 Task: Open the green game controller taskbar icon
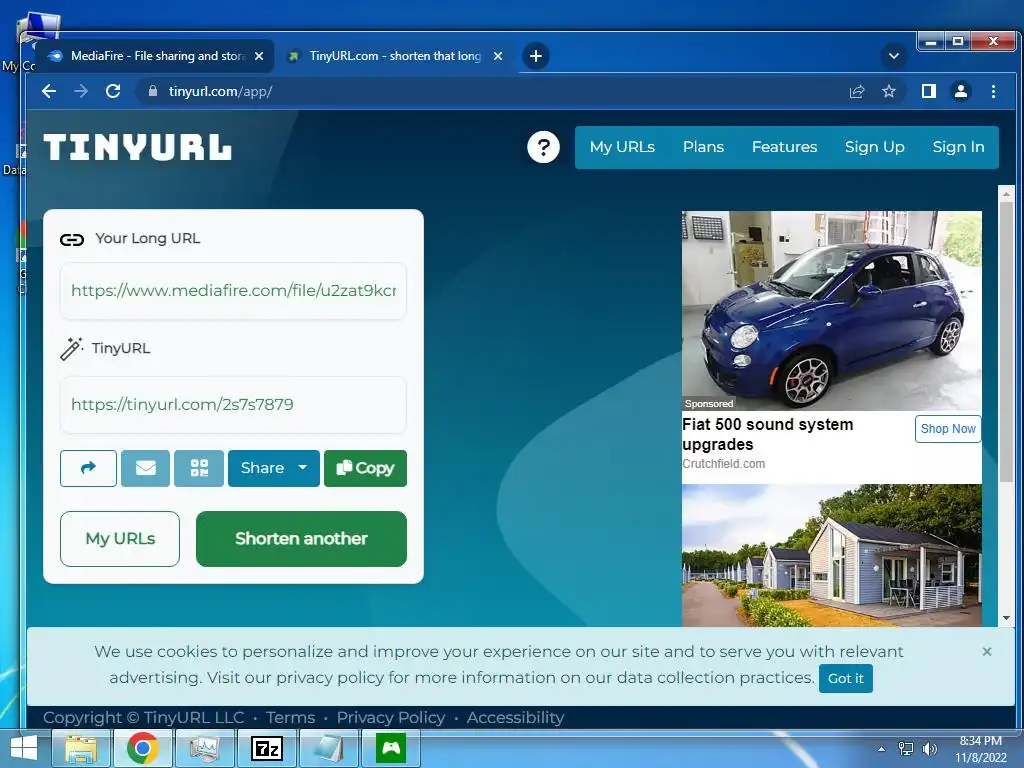[391, 748]
